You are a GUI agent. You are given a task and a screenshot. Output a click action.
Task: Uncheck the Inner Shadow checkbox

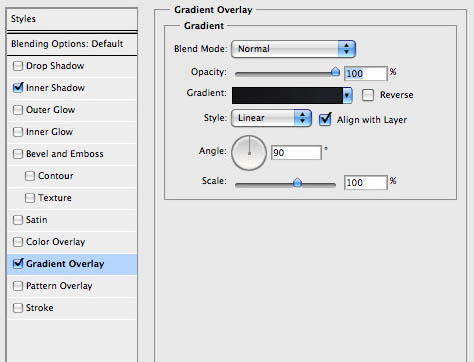tap(18, 88)
